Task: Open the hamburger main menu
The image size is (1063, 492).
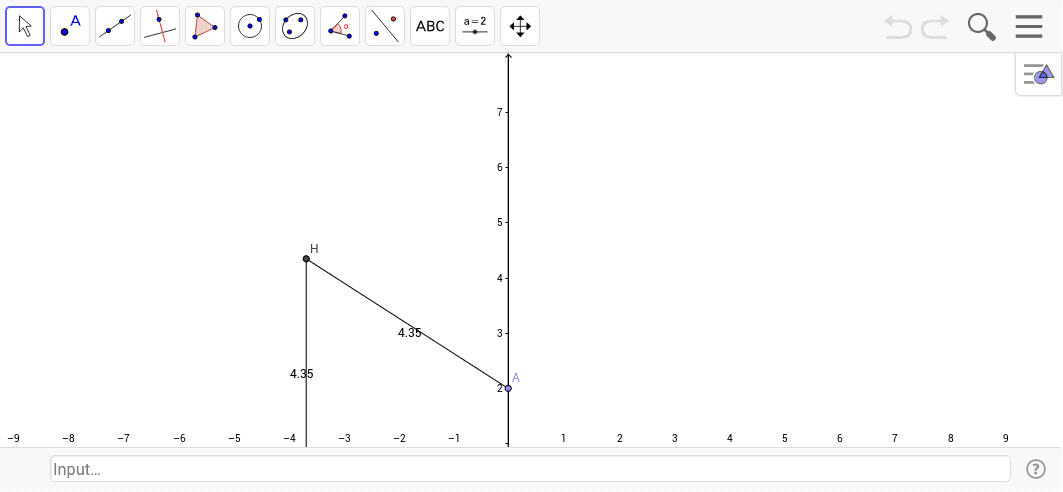Action: click(1028, 26)
